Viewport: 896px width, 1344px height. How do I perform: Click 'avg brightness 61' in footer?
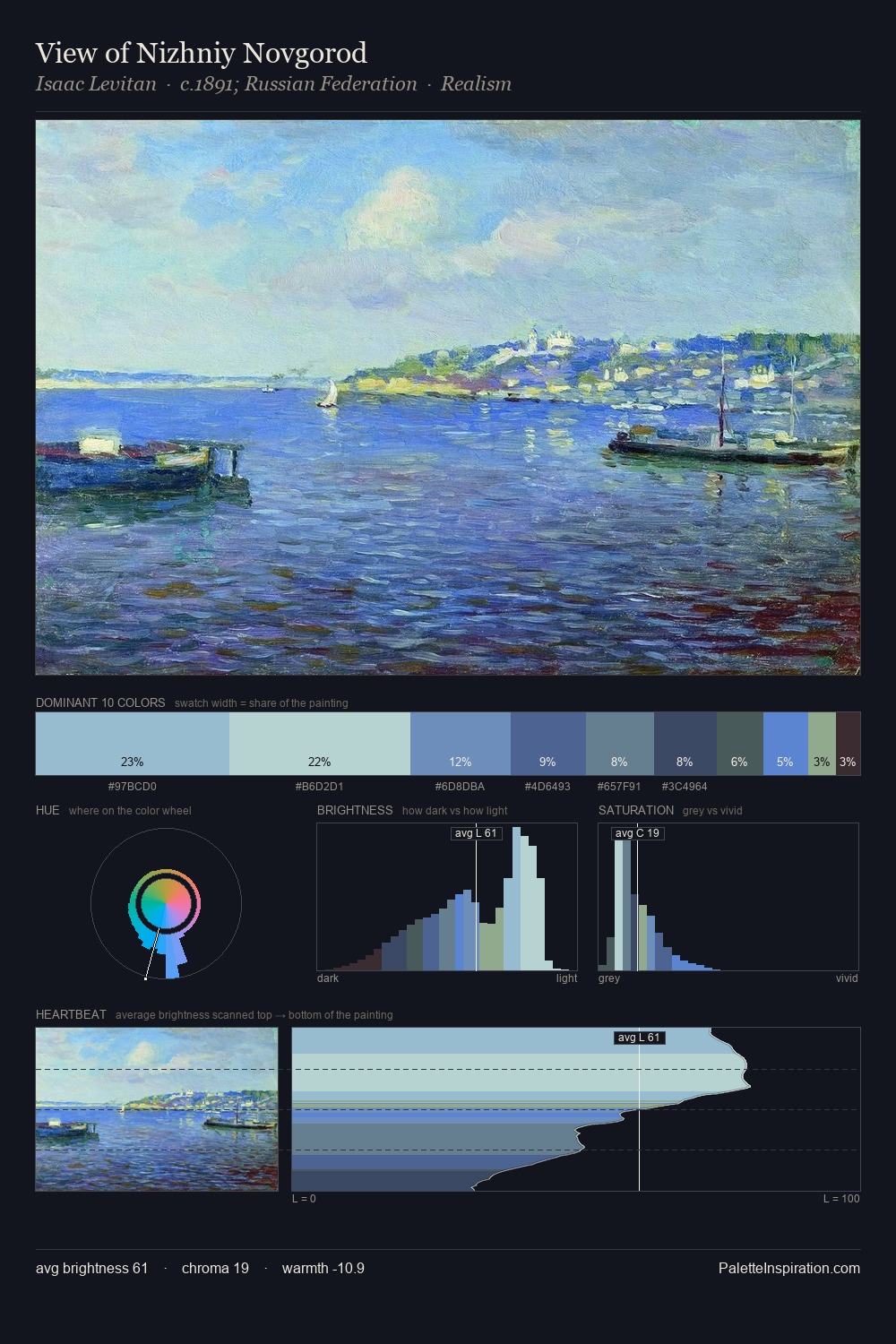[x=91, y=1268]
